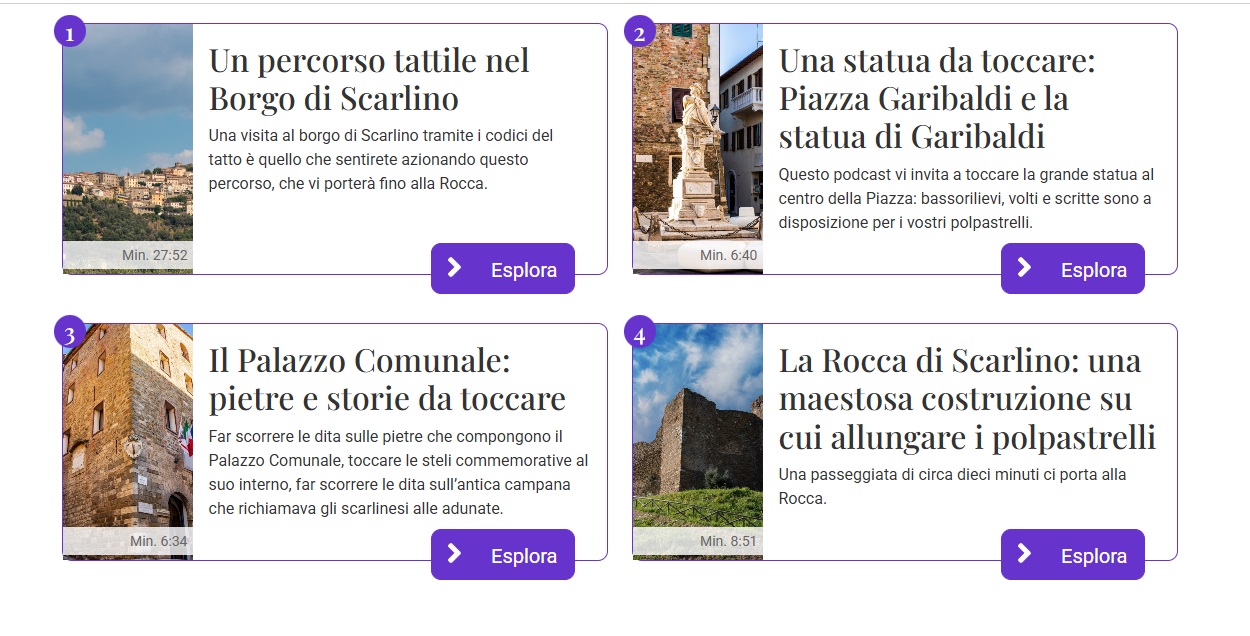
Task: Click the number 4 badge icon
Action: (639, 332)
